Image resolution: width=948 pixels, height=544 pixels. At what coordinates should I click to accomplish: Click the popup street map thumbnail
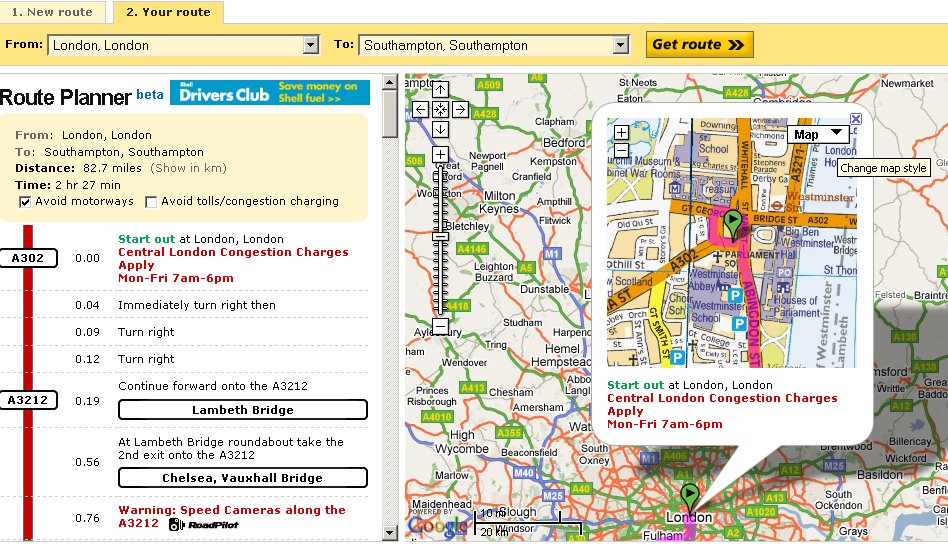732,242
